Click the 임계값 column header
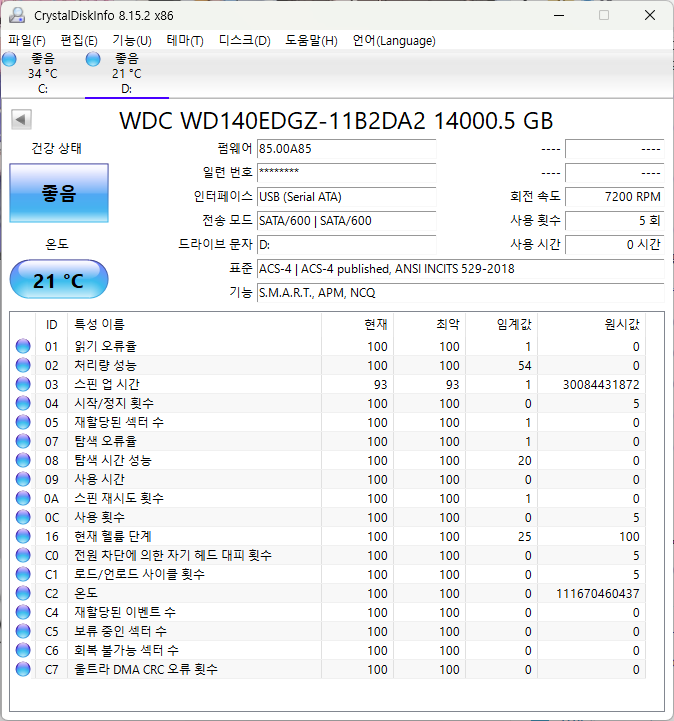 (x=502, y=325)
